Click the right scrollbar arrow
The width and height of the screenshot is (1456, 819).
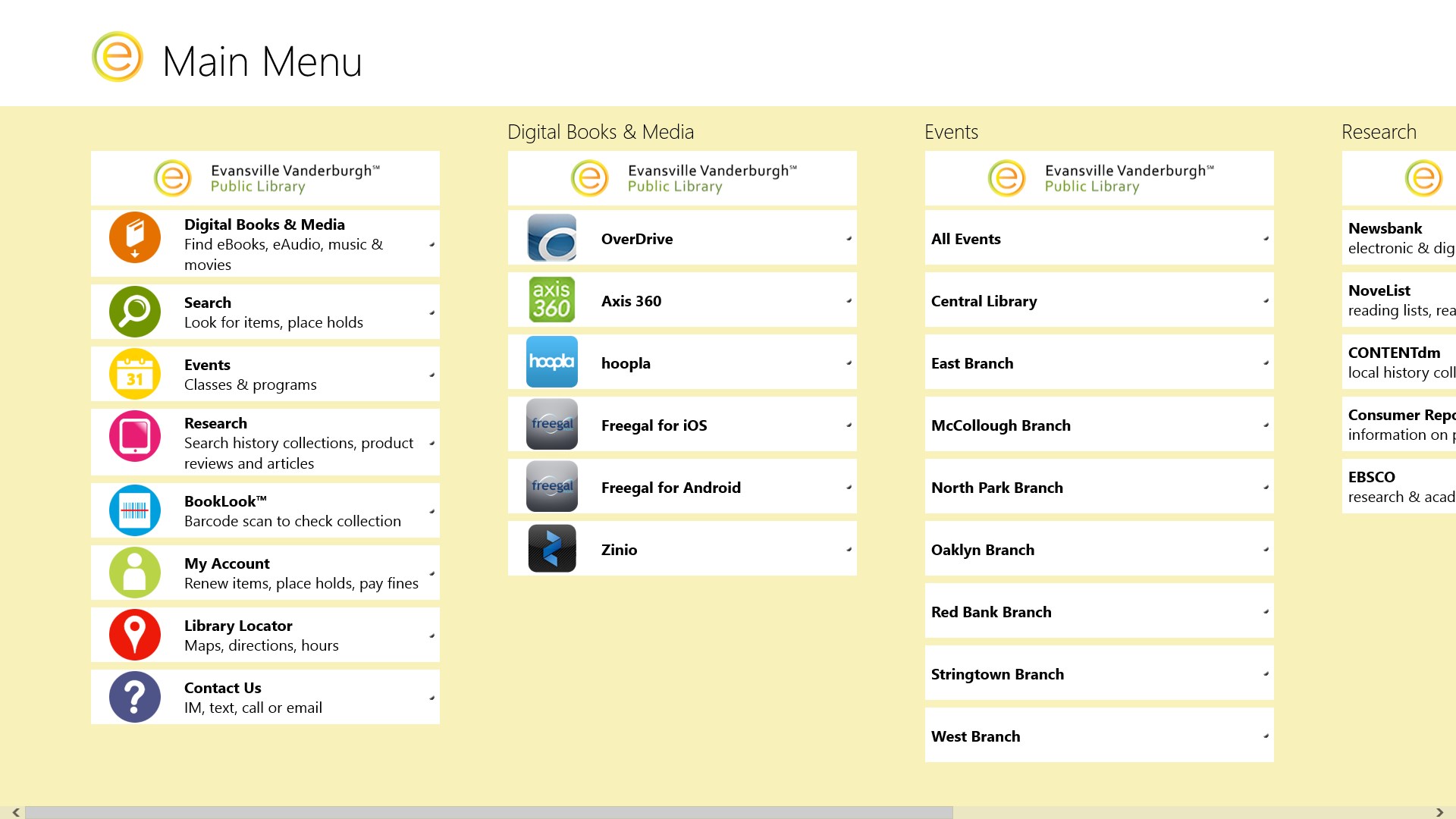pos(1440,812)
